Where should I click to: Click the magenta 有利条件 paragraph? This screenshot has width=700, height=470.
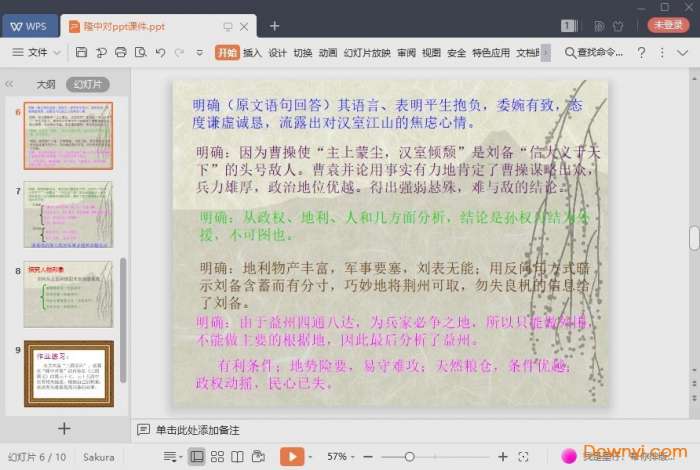pyautogui.click(x=384, y=374)
